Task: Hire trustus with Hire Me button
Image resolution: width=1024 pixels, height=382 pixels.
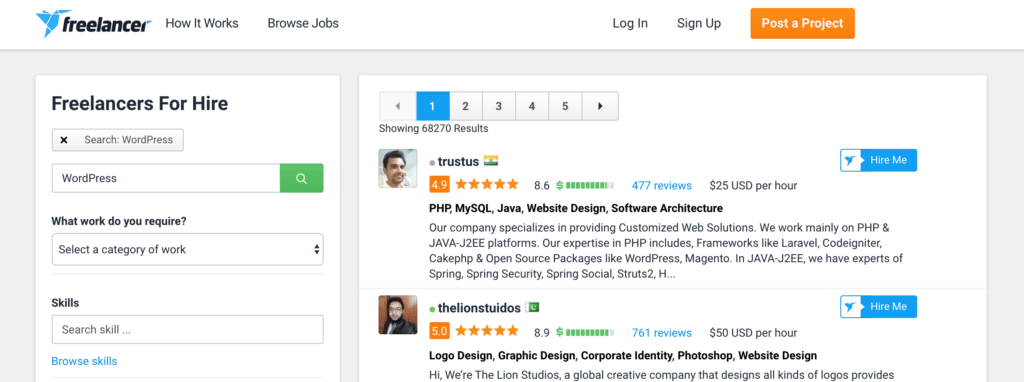Action: (x=878, y=160)
